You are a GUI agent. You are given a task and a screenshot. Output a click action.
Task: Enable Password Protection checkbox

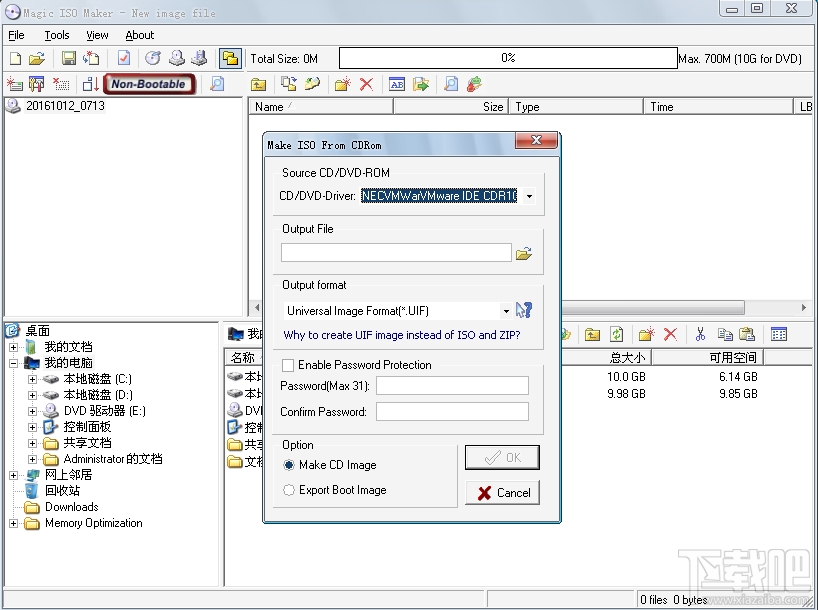[287, 365]
